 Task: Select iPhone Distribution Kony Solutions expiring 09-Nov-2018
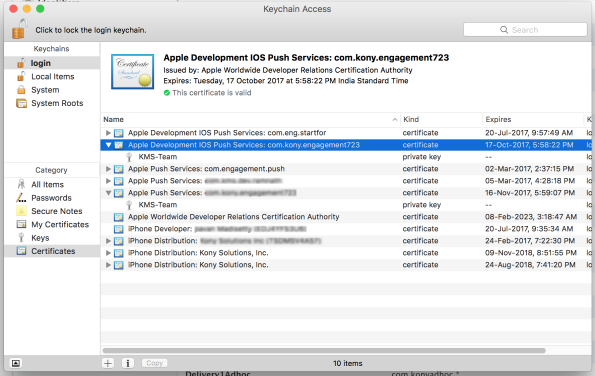click(x=346, y=253)
